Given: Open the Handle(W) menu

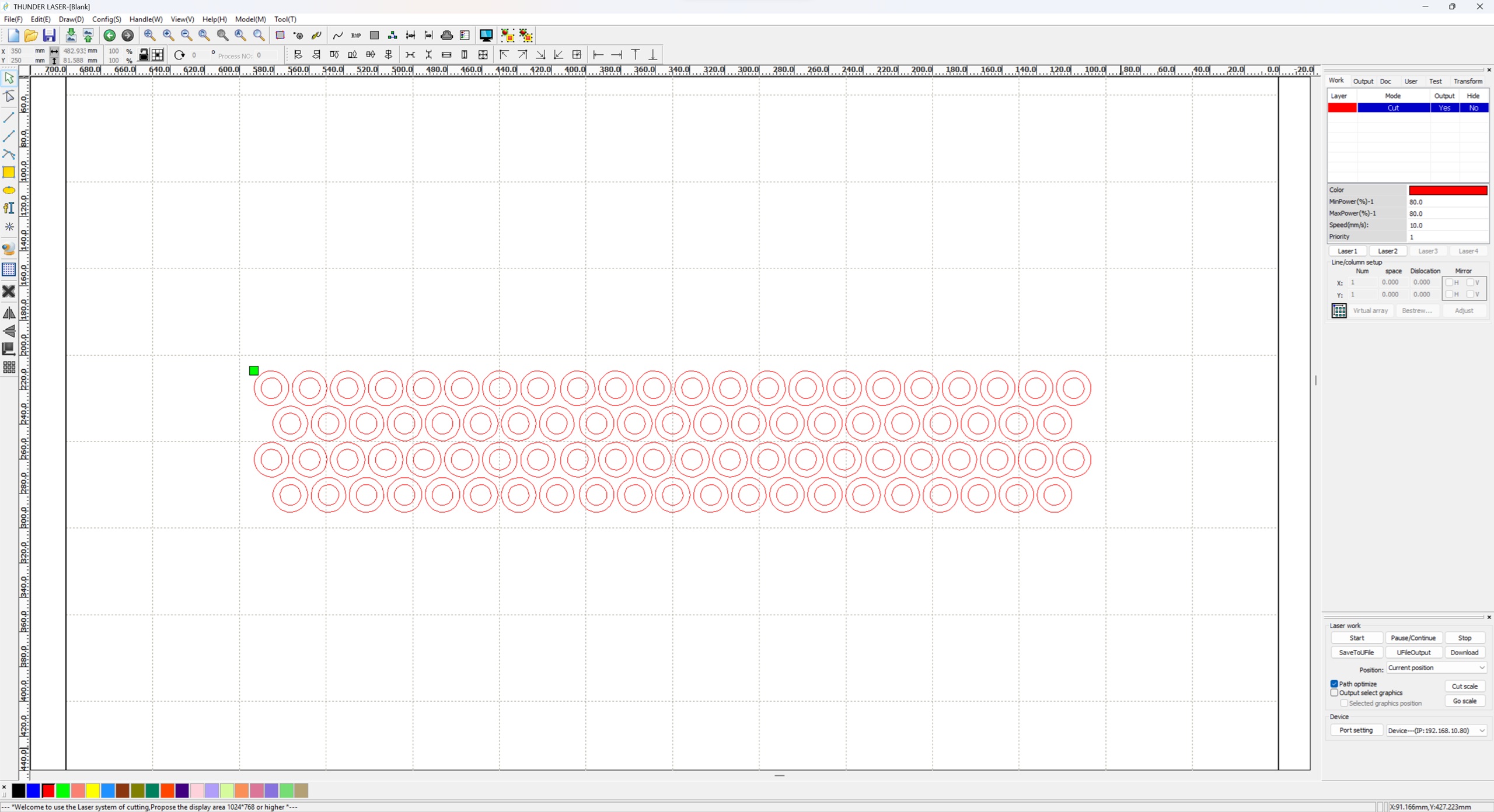Looking at the screenshot, I should (146, 19).
